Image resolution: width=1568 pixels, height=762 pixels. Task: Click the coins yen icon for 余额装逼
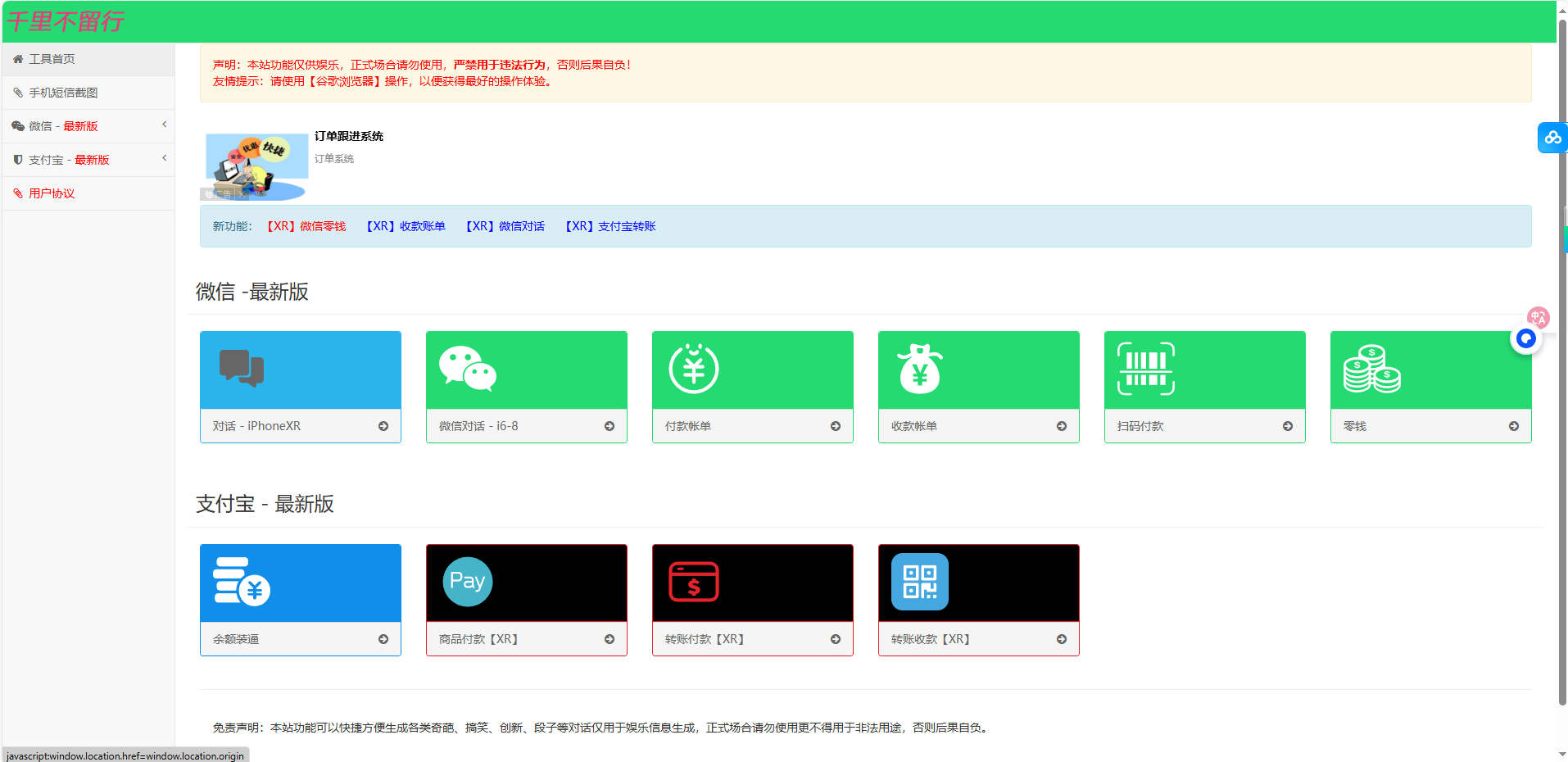click(x=242, y=581)
